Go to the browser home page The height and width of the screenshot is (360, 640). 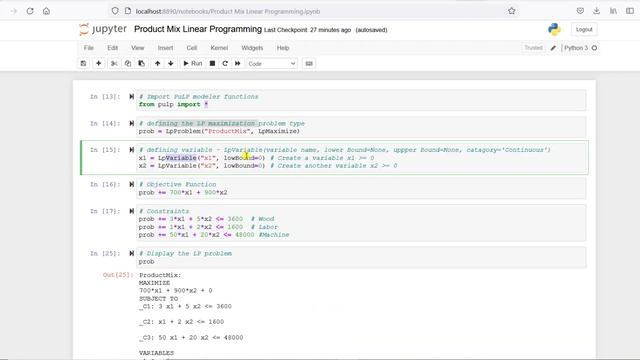(46, 11)
